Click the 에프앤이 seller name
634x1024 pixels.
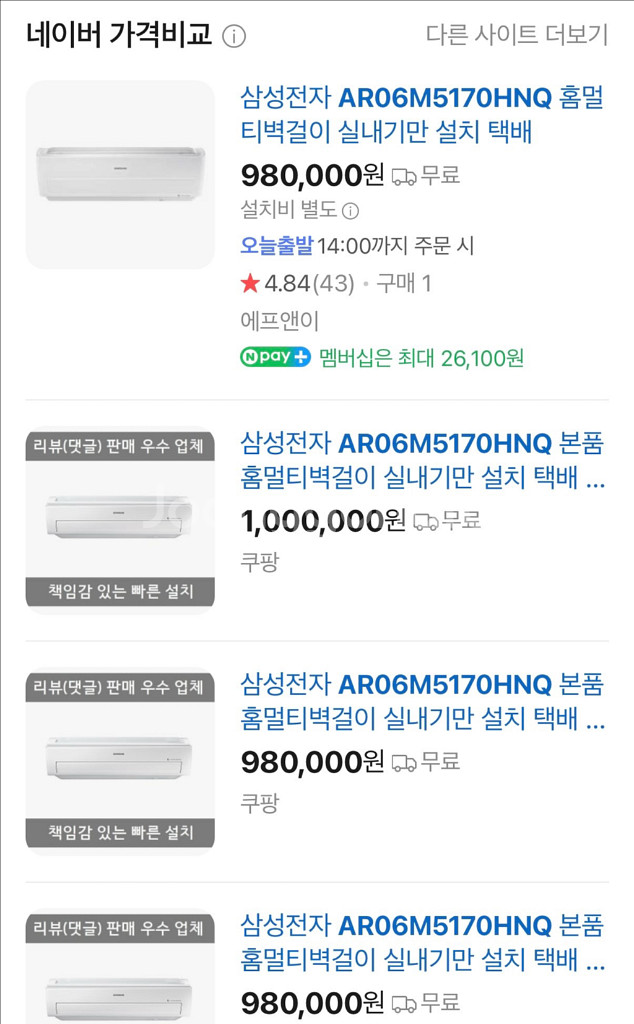pos(279,321)
